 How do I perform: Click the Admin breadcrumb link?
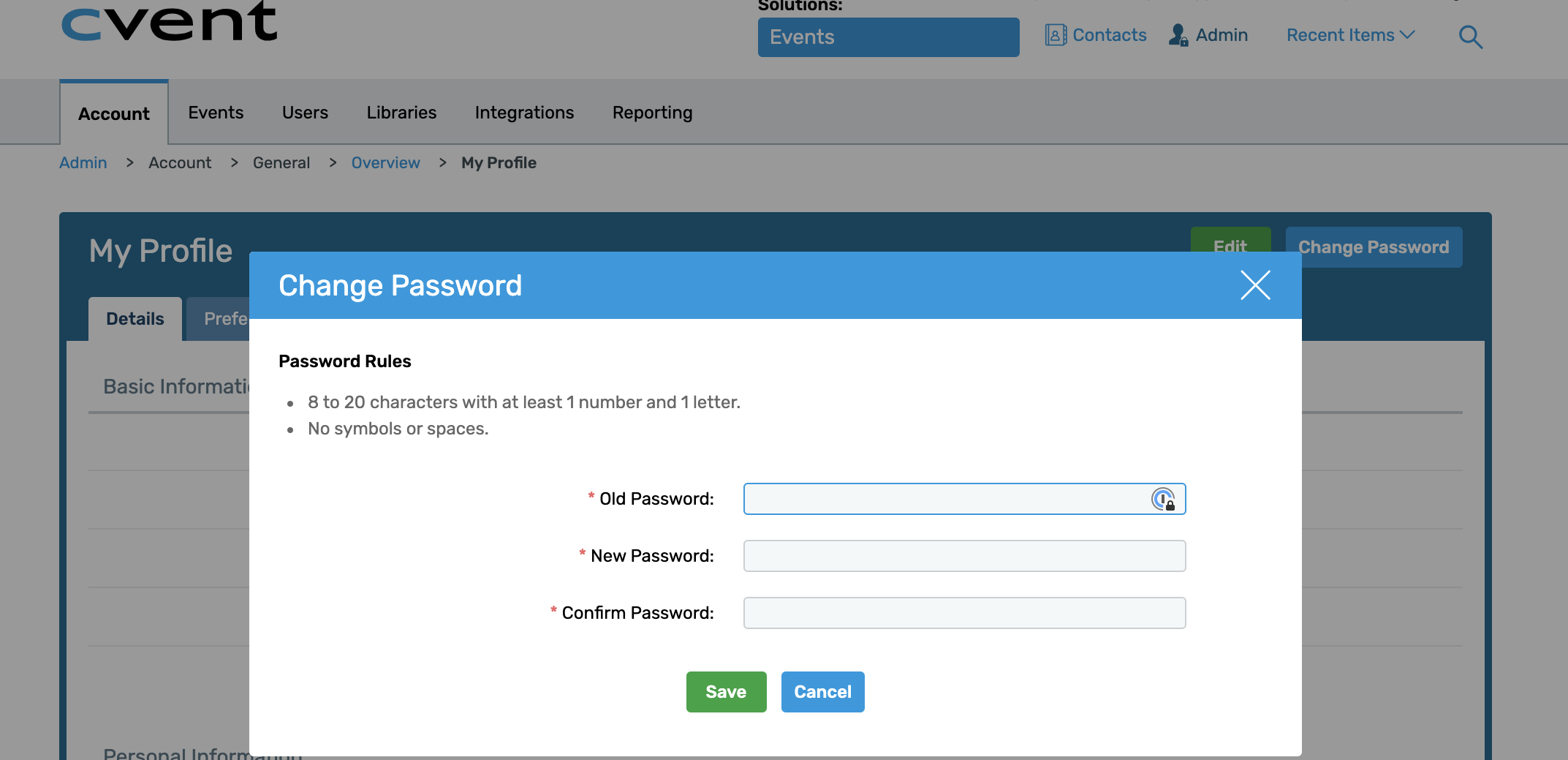pyautogui.click(x=83, y=162)
